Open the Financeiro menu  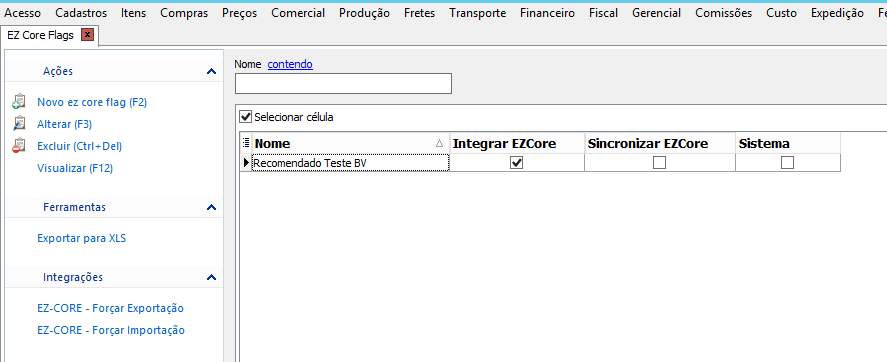[548, 13]
